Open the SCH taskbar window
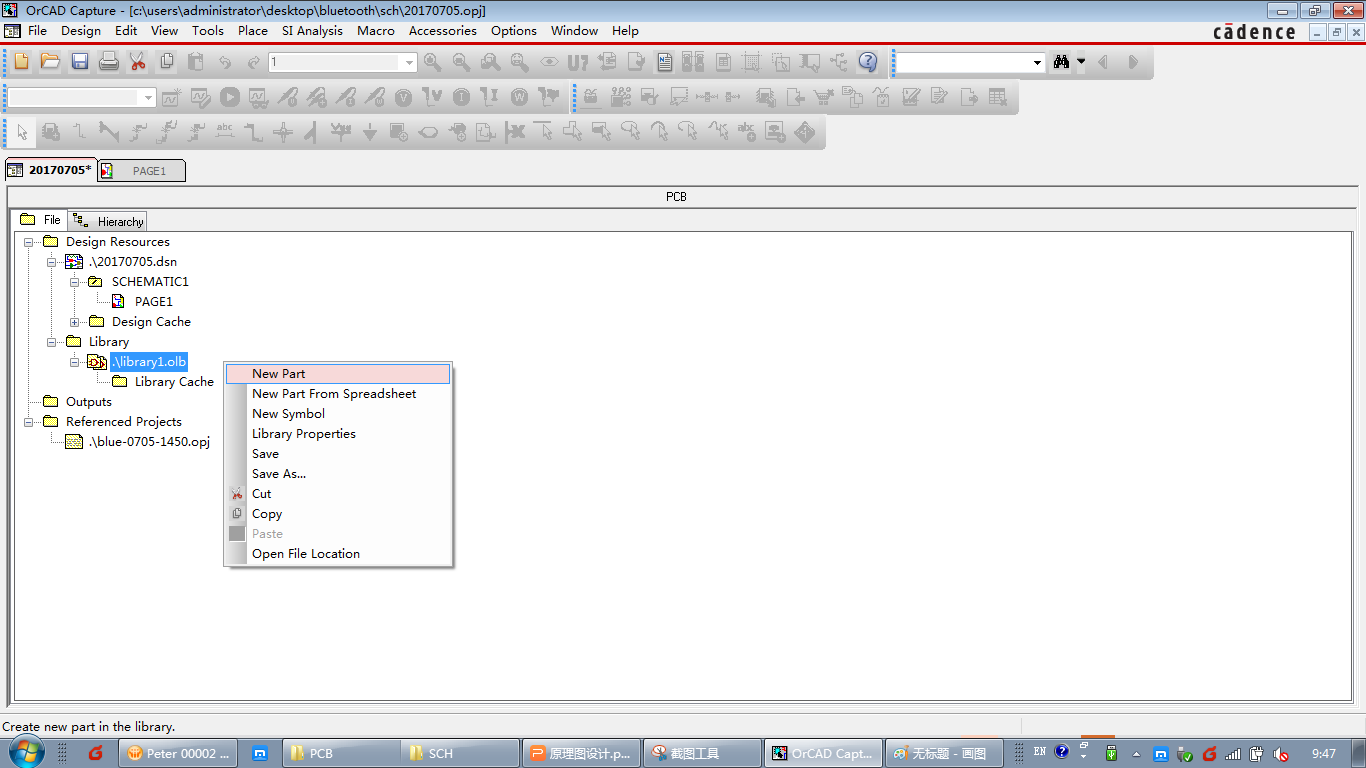Screen dimensions: 1366x768 click(x=462, y=753)
